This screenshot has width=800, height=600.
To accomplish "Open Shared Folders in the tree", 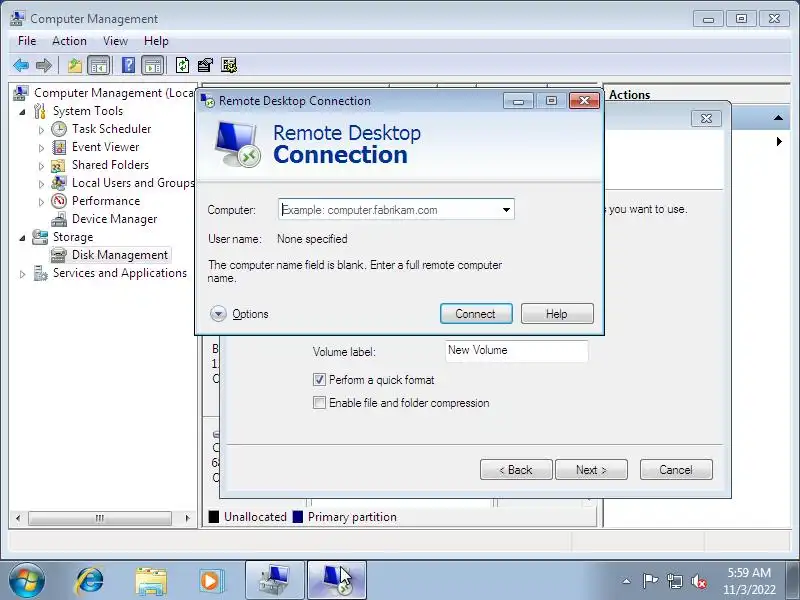I will [x=110, y=165].
